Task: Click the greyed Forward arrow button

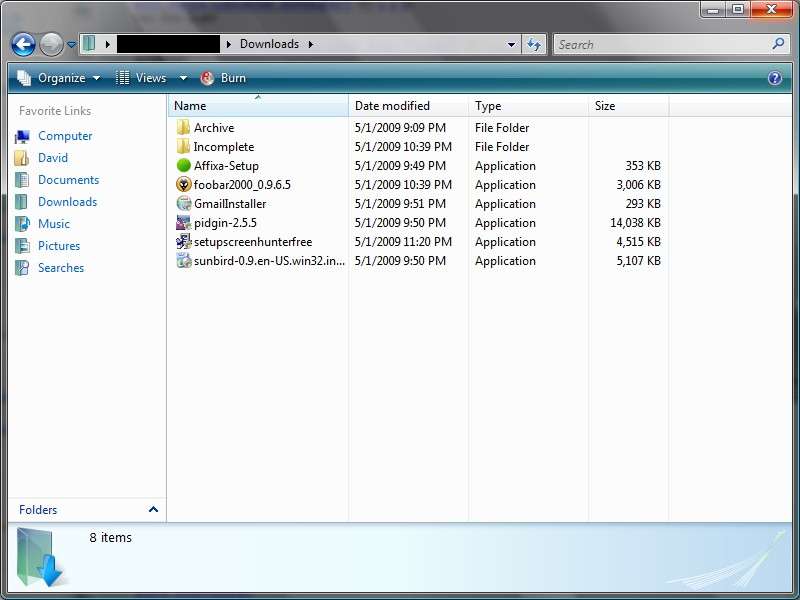Action: coord(51,44)
